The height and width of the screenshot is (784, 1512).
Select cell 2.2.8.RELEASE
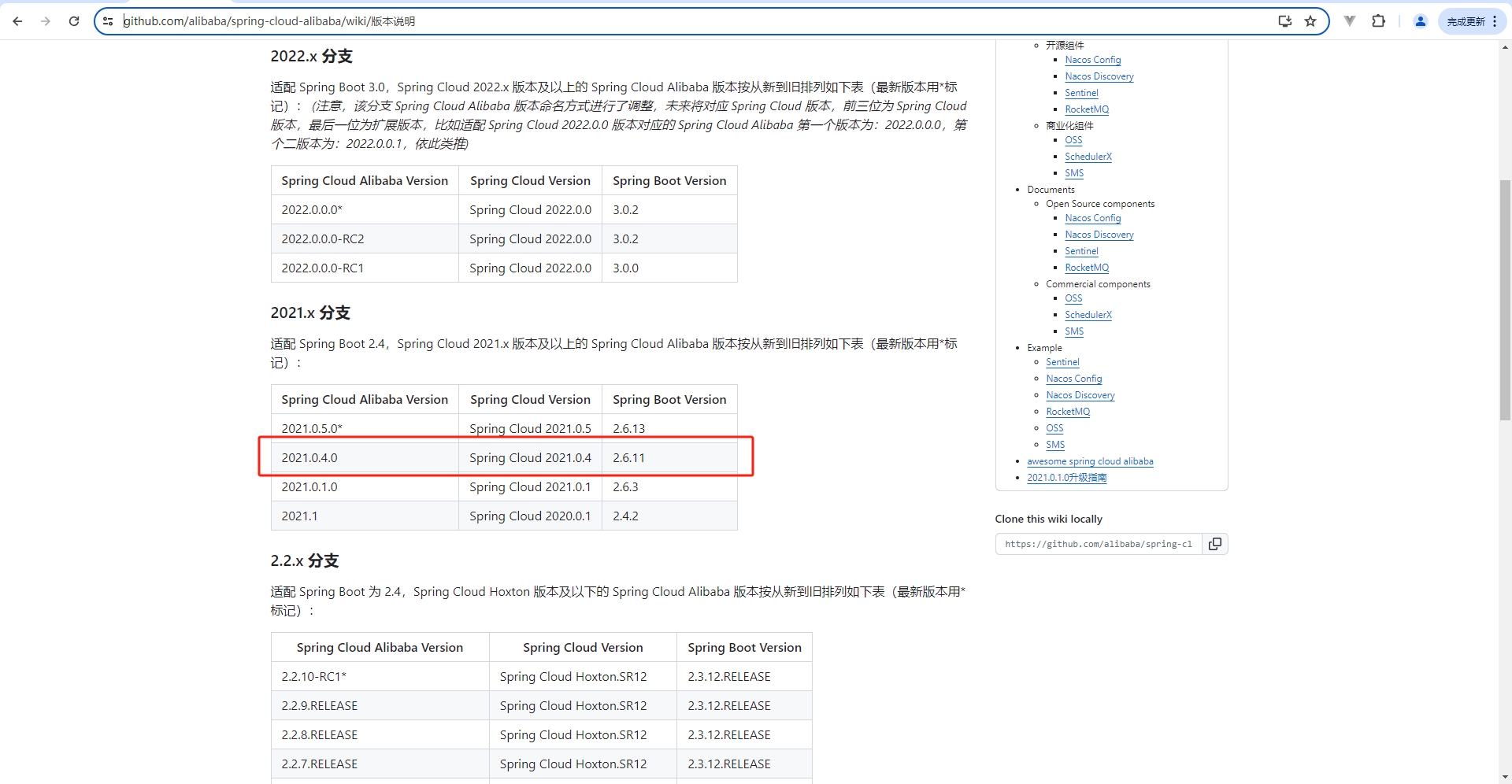pos(380,735)
